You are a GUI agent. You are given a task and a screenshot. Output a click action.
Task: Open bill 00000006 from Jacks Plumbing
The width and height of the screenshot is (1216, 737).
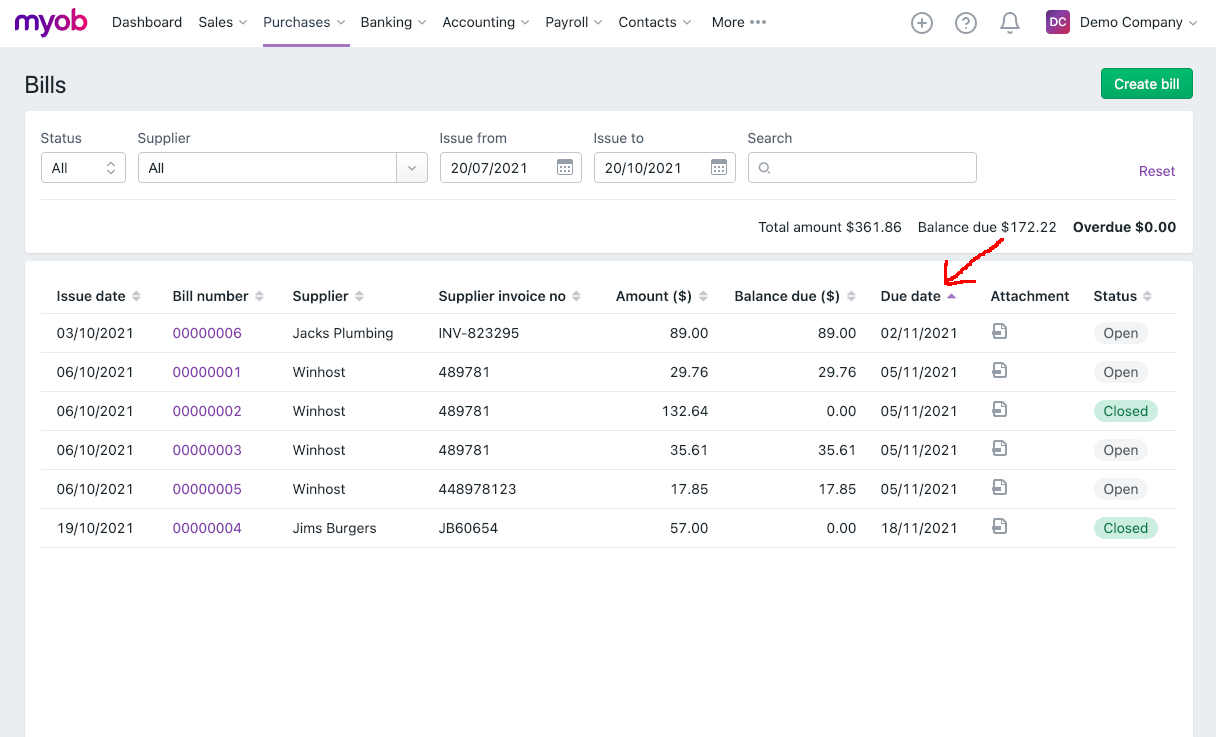tap(207, 332)
